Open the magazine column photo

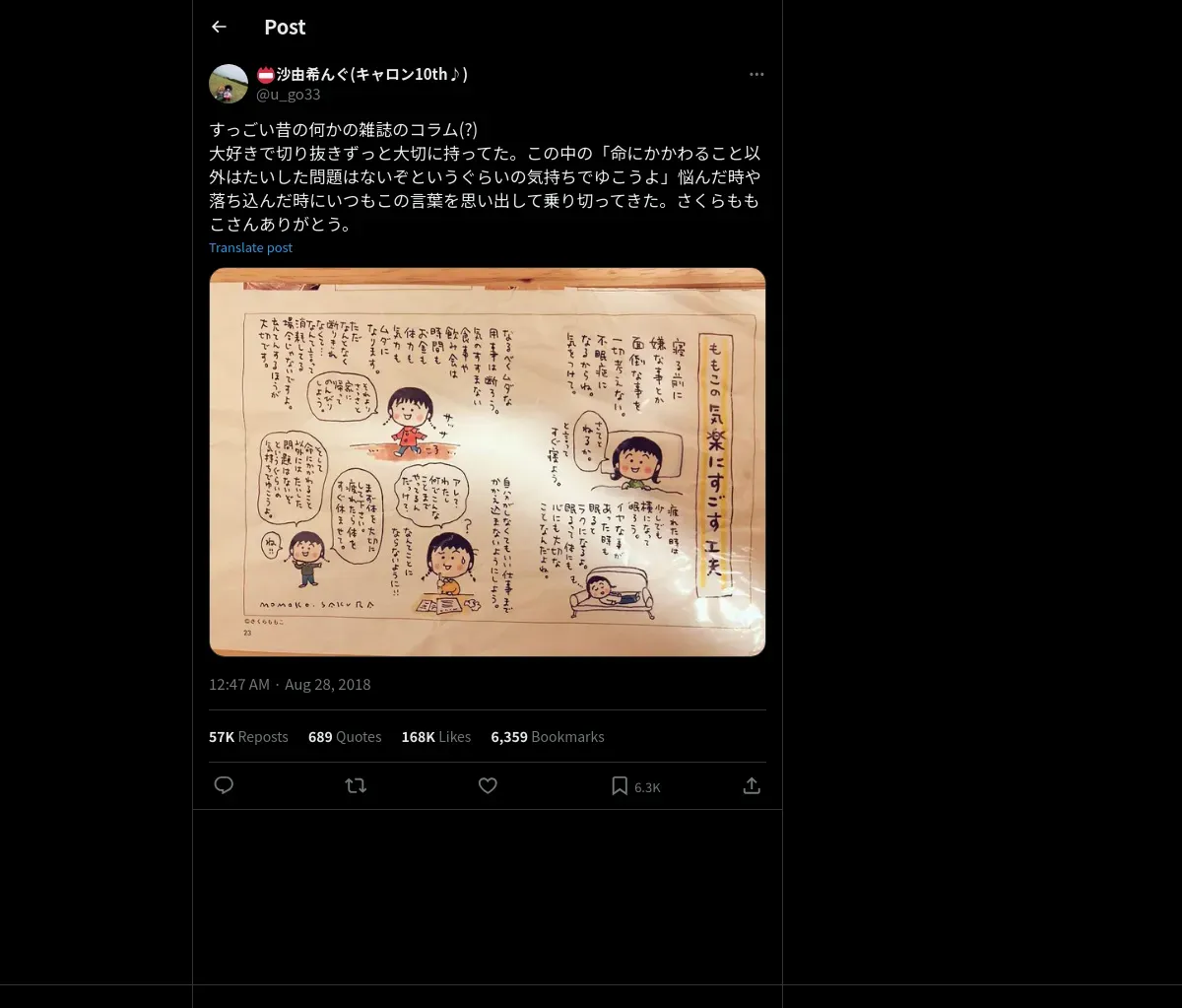pyautogui.click(x=488, y=461)
